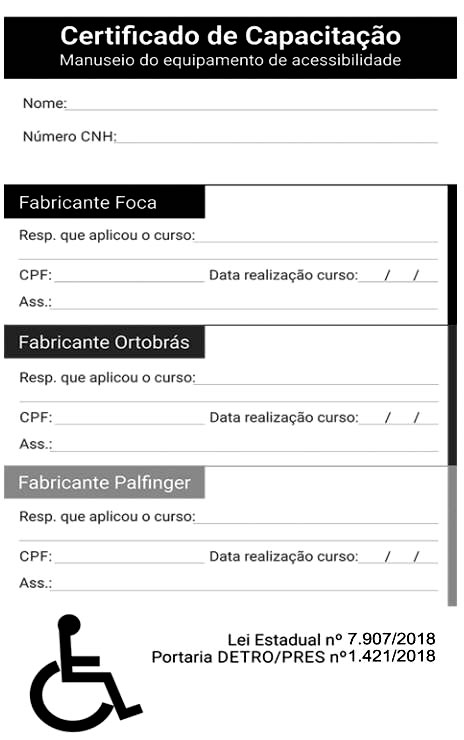The width and height of the screenshot is (464, 740).
Task: Select Palfinger Resp. que aplicou o curso field
Action: pos(317,517)
